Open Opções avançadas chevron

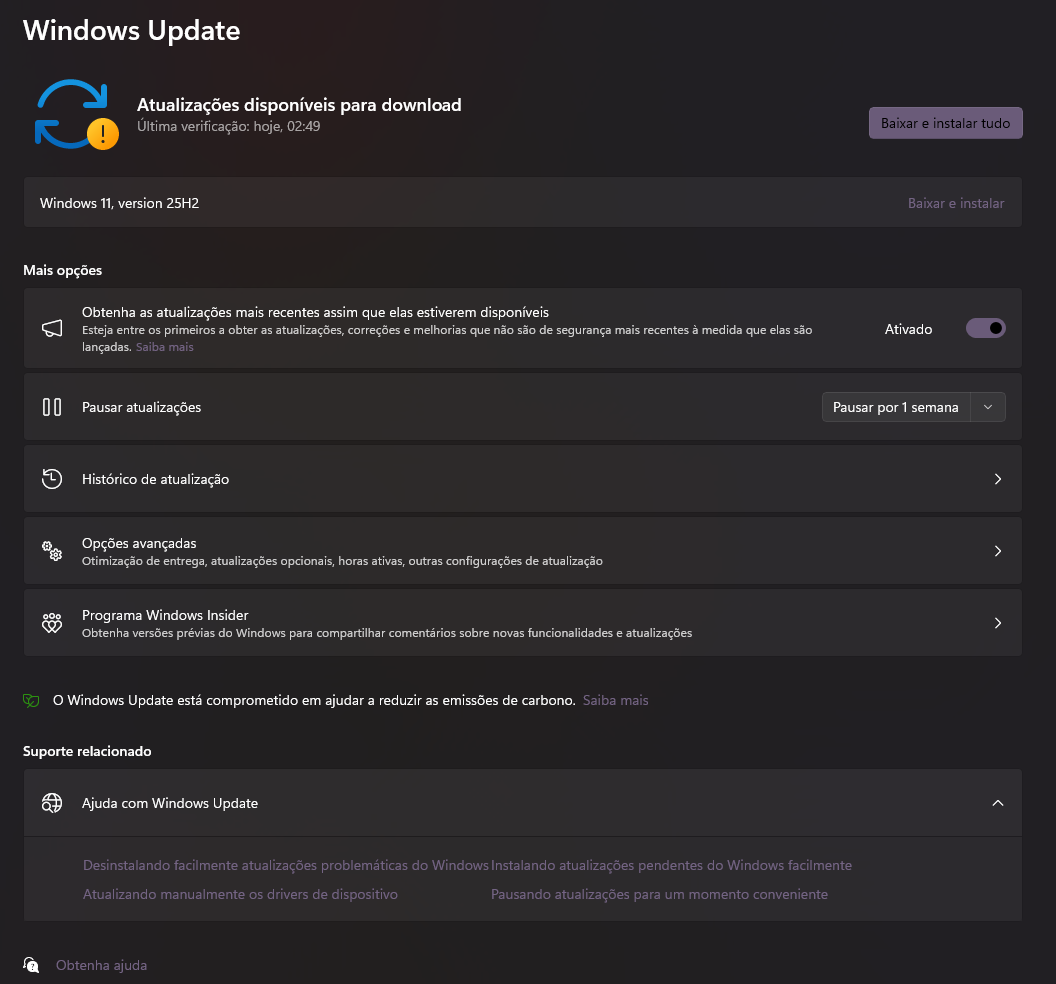(x=998, y=551)
